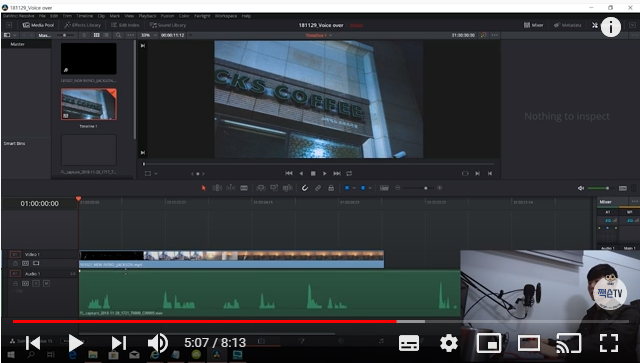This screenshot has width=640, height=363.
Task: Lock the Video 1 track
Action: pyautogui.click(x=16, y=263)
